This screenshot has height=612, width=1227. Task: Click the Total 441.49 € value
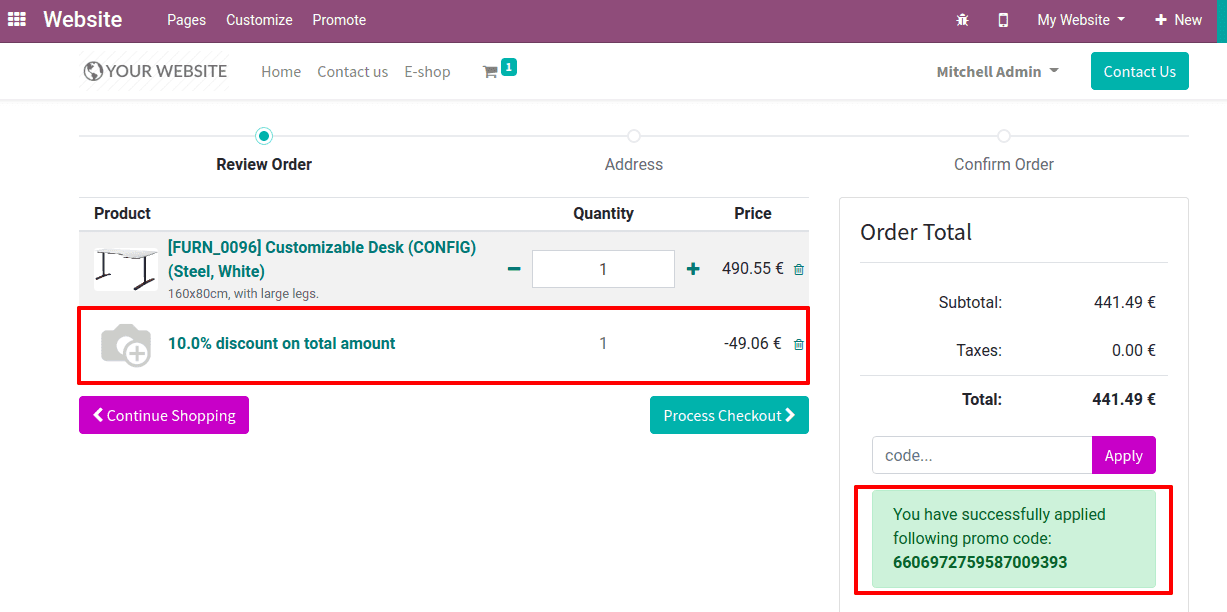(x=1124, y=399)
